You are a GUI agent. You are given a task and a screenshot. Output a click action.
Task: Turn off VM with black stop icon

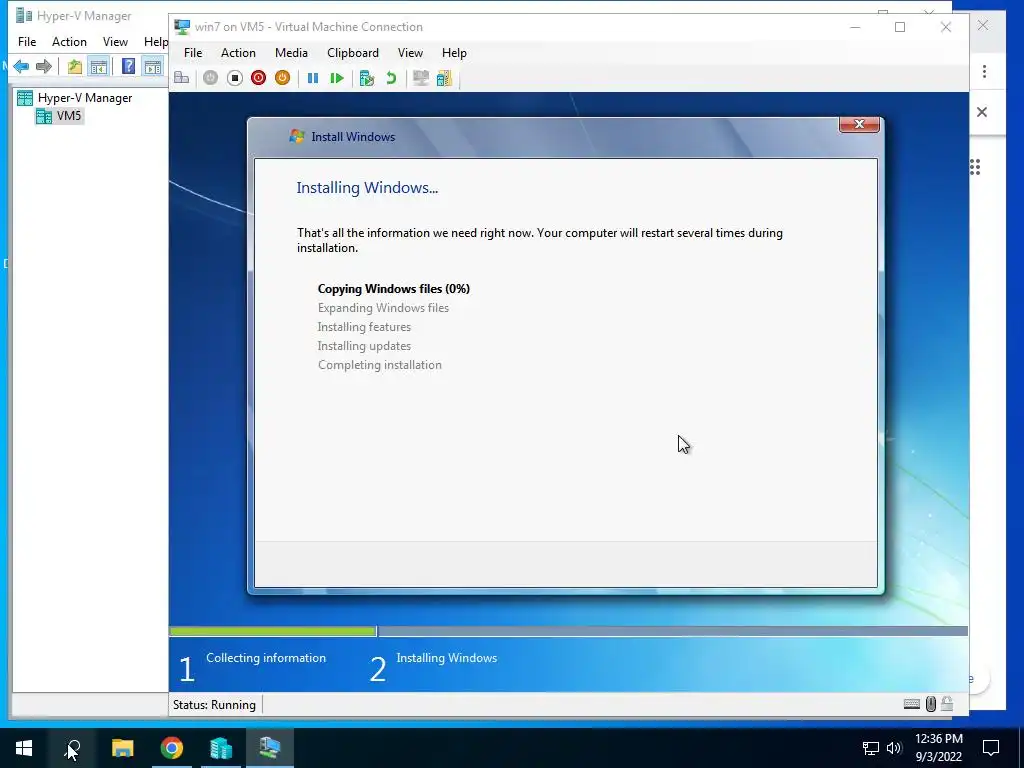(234, 78)
